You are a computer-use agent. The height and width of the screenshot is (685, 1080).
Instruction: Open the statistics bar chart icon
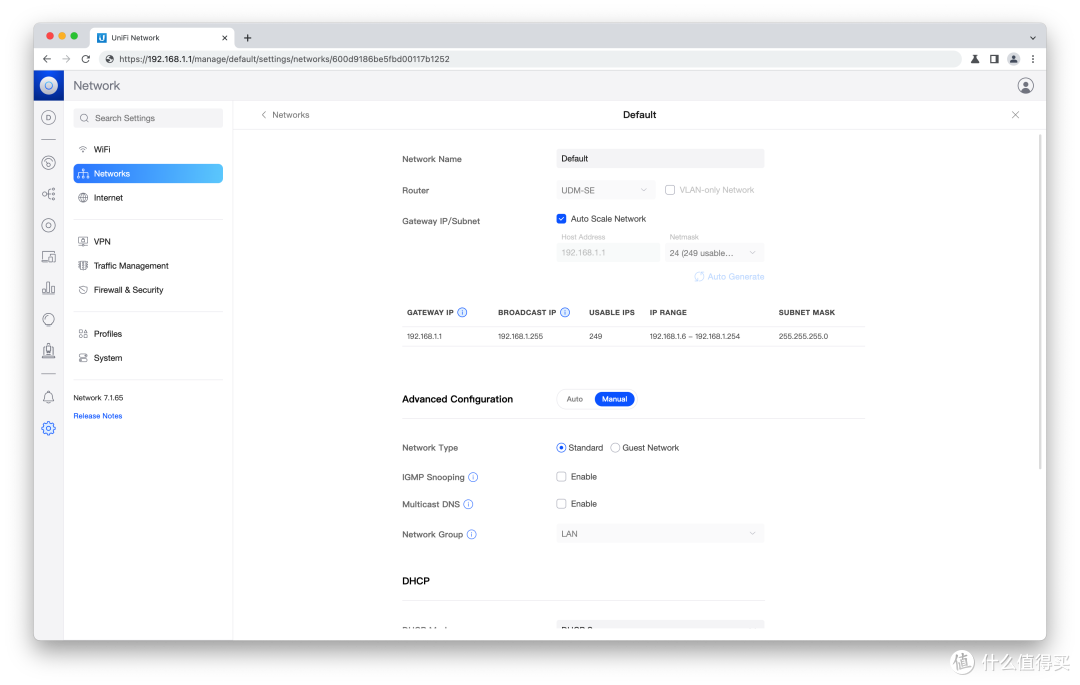[48, 288]
